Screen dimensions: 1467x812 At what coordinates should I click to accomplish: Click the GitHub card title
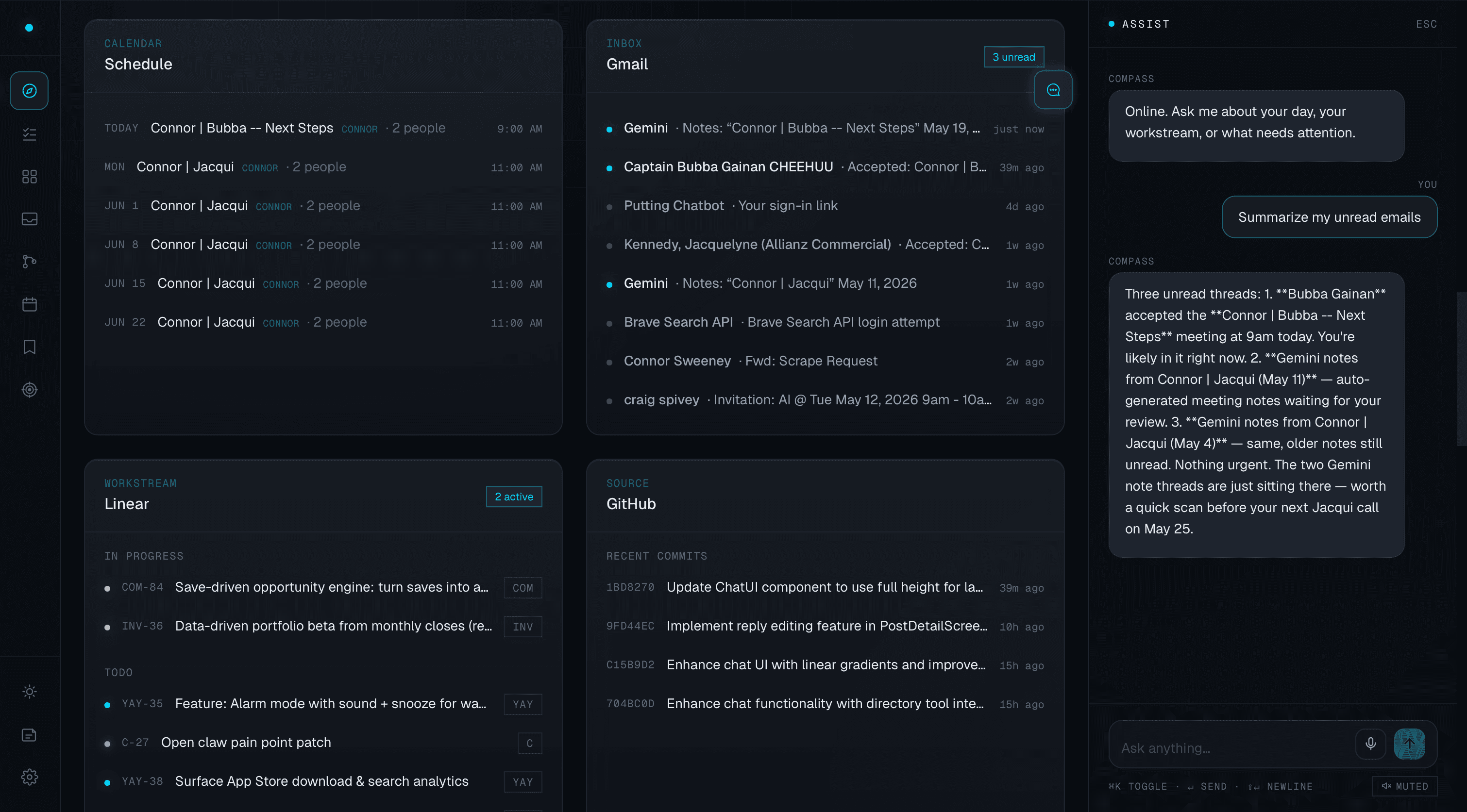click(x=631, y=504)
